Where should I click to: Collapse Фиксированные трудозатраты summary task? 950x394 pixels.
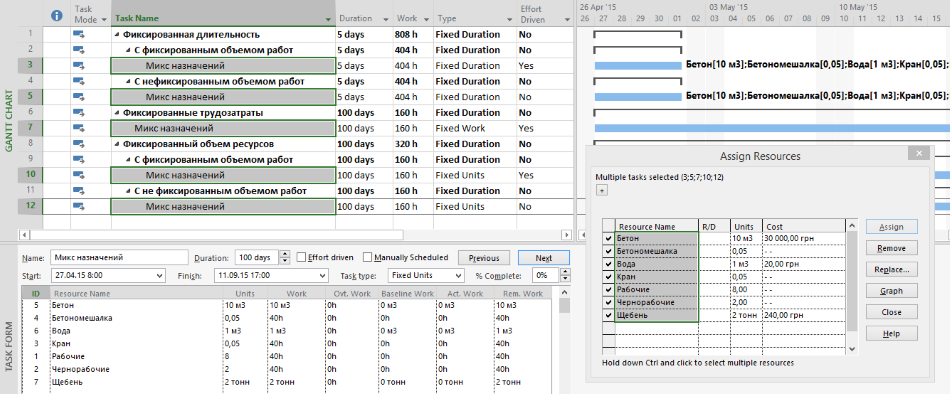tap(118, 113)
